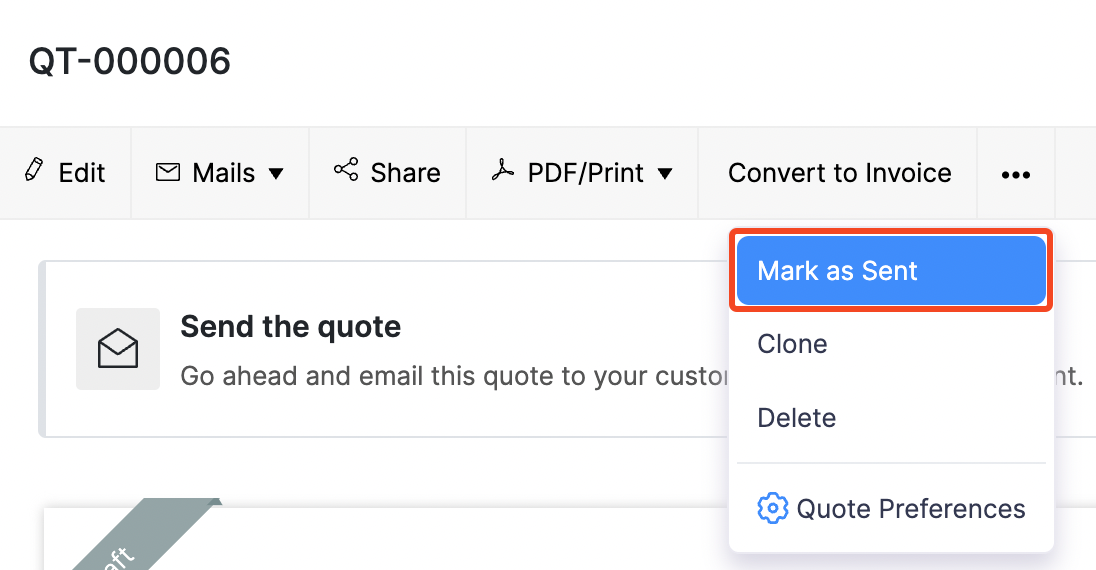Image resolution: width=1096 pixels, height=570 pixels.
Task: Click the QT-000006 quote title
Action: 130,62
